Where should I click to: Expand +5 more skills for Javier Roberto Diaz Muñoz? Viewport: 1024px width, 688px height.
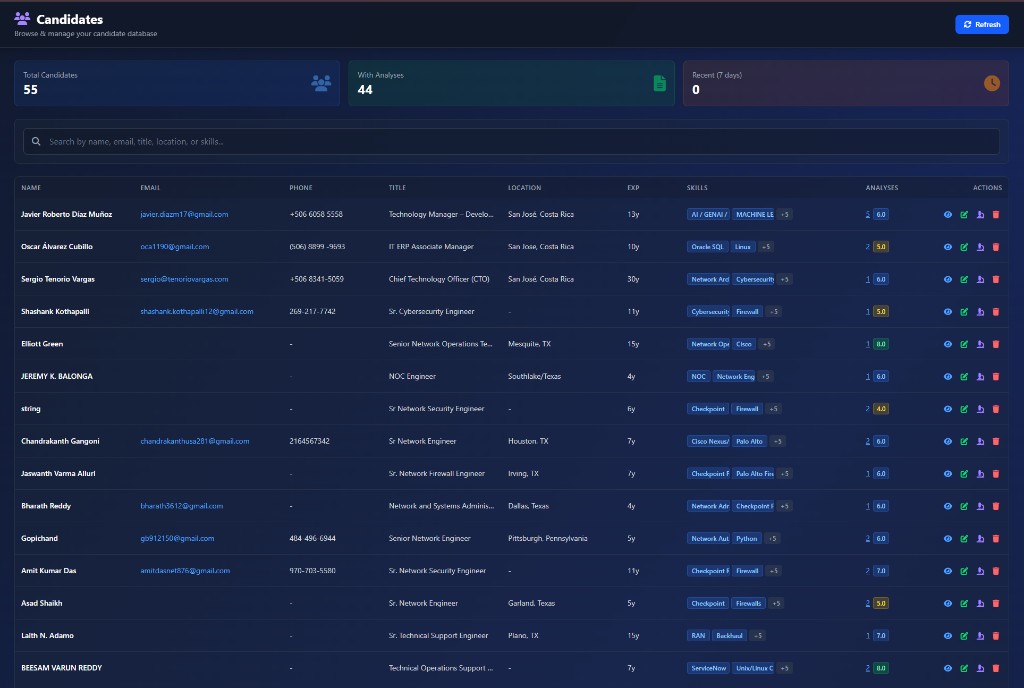(x=784, y=214)
